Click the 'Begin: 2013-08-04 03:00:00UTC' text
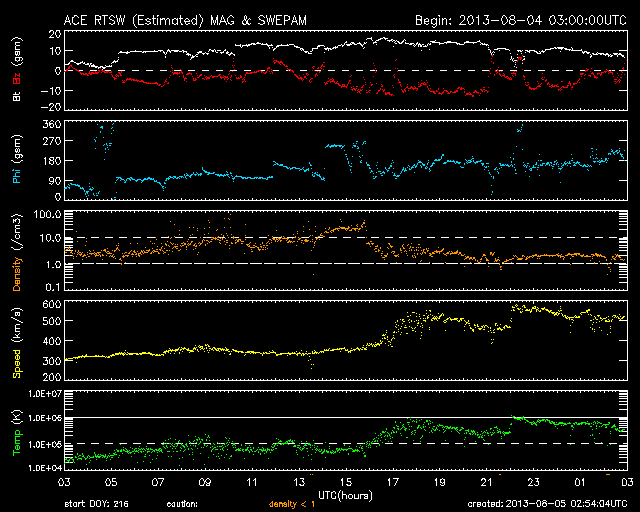 tap(521, 20)
